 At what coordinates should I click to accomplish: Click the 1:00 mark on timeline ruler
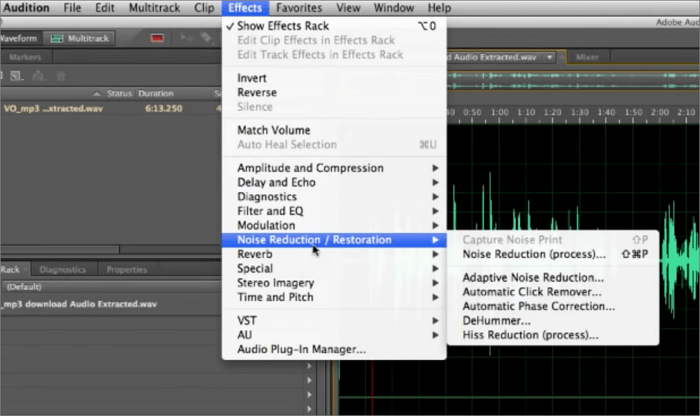point(500,112)
